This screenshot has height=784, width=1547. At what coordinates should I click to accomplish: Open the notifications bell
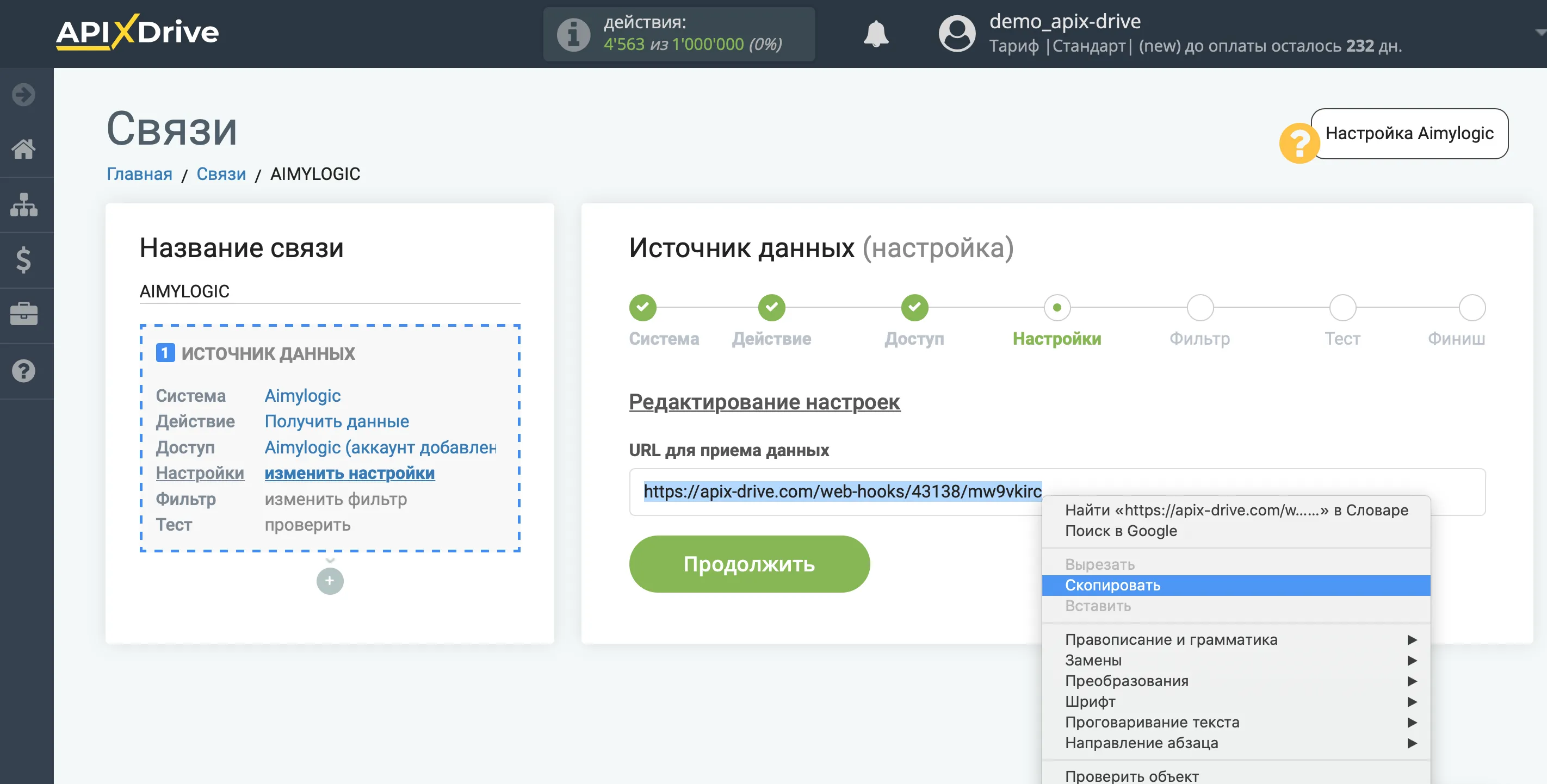click(x=876, y=34)
